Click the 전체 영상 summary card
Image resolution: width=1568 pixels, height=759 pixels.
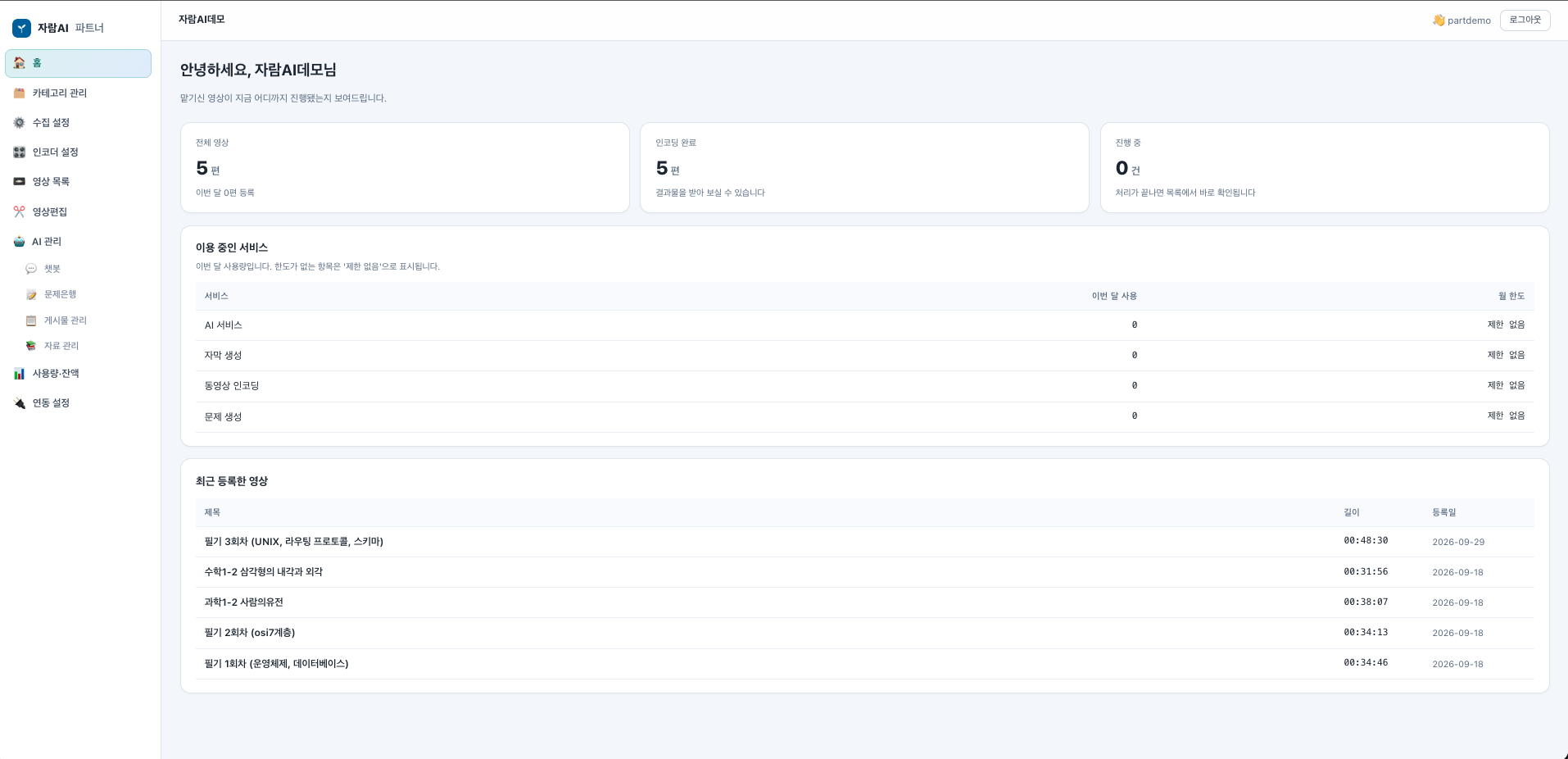pyautogui.click(x=405, y=168)
